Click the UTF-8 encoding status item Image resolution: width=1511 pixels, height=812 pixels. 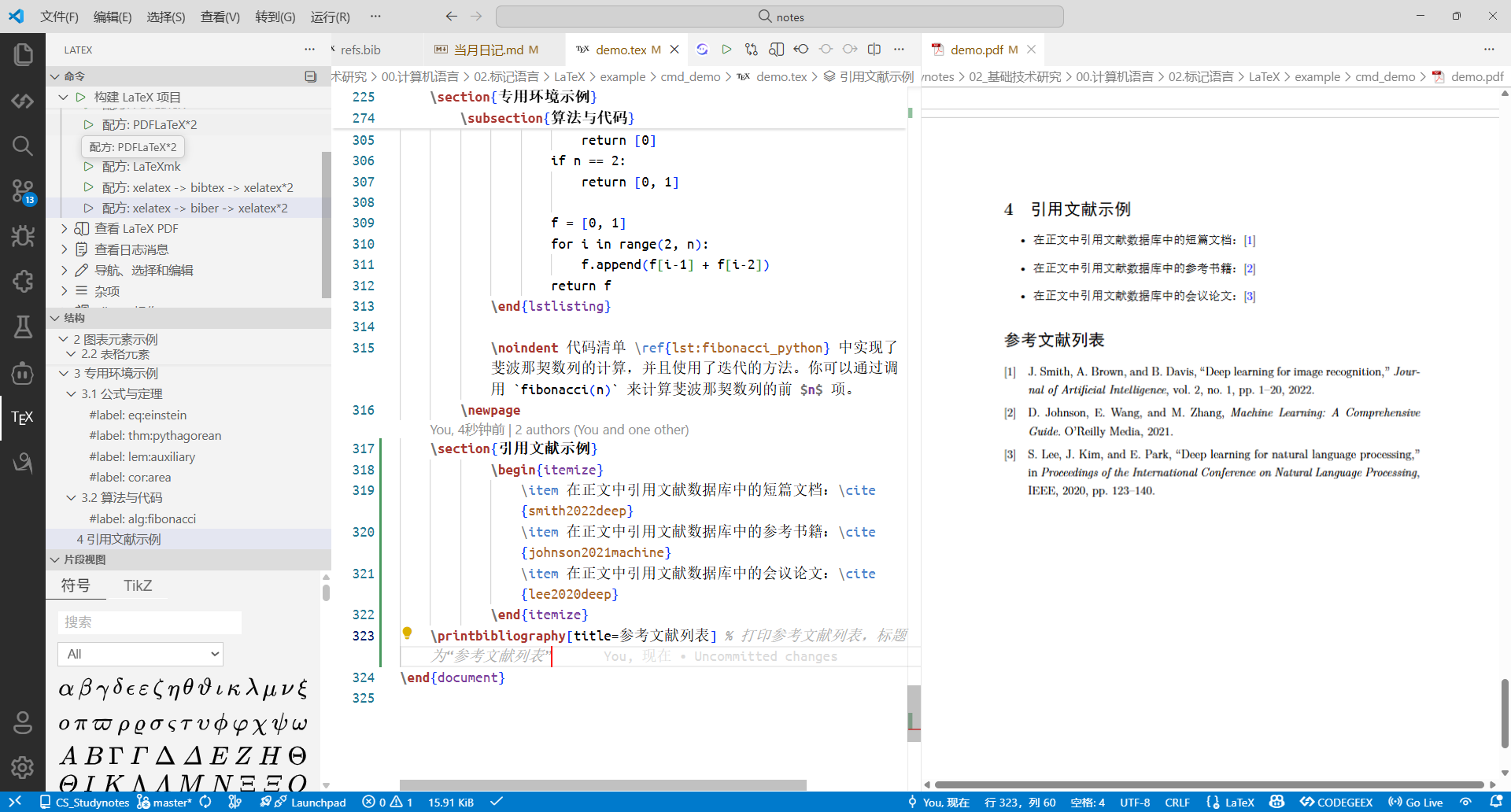click(1135, 802)
